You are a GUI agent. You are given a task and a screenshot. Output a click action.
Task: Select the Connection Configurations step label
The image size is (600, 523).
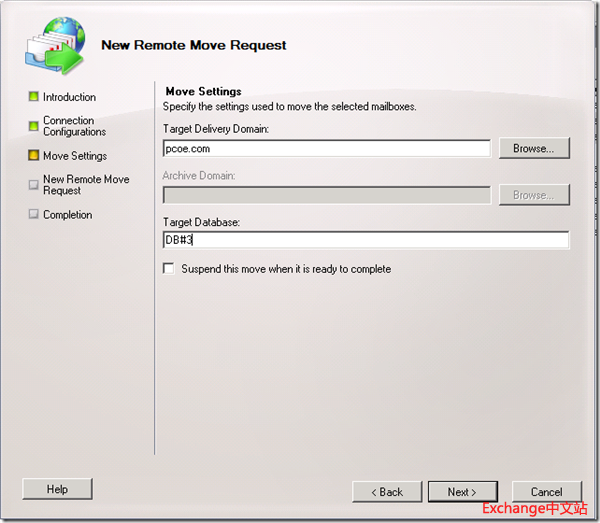tap(74, 126)
